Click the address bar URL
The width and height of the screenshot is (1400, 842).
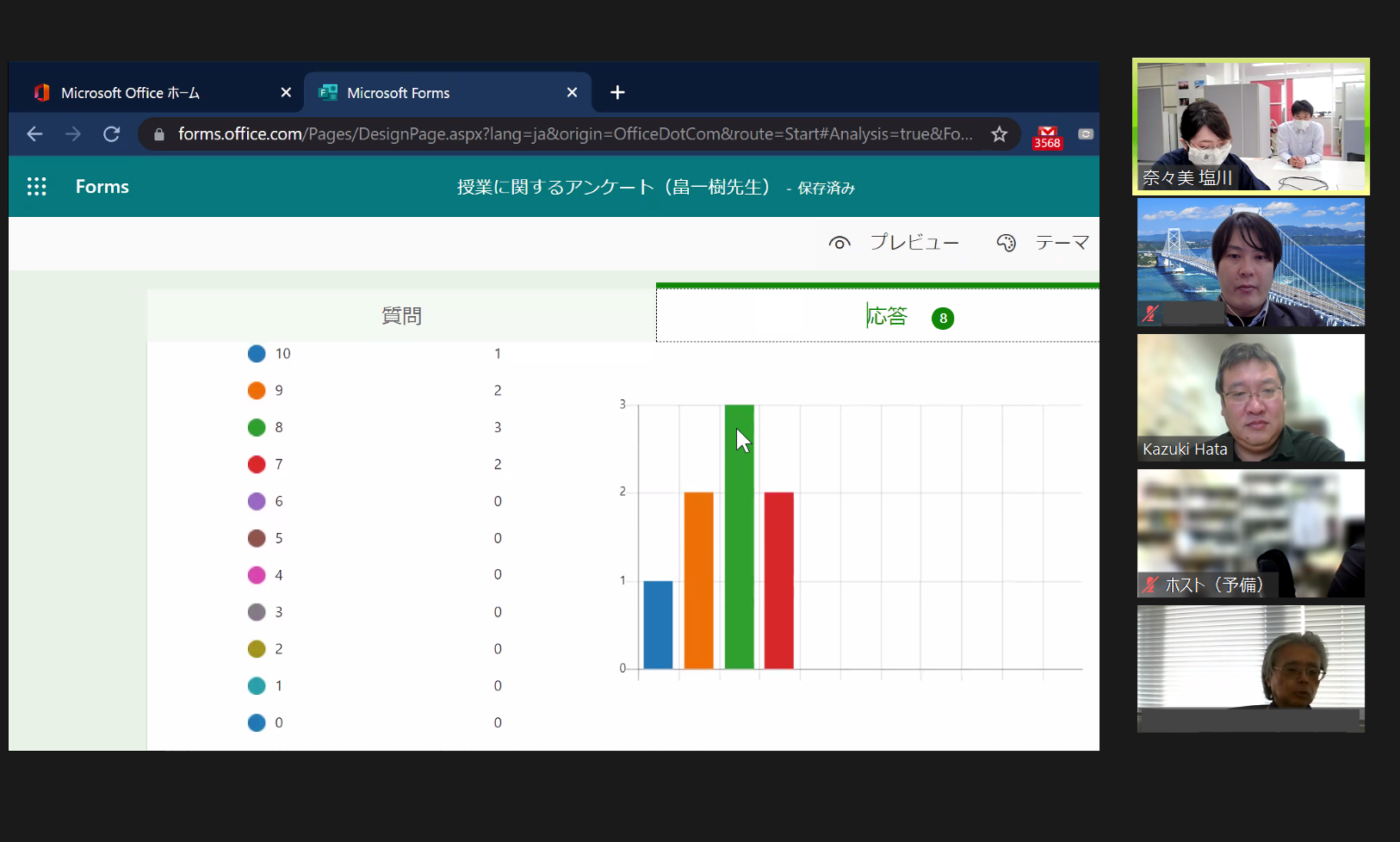click(574, 134)
